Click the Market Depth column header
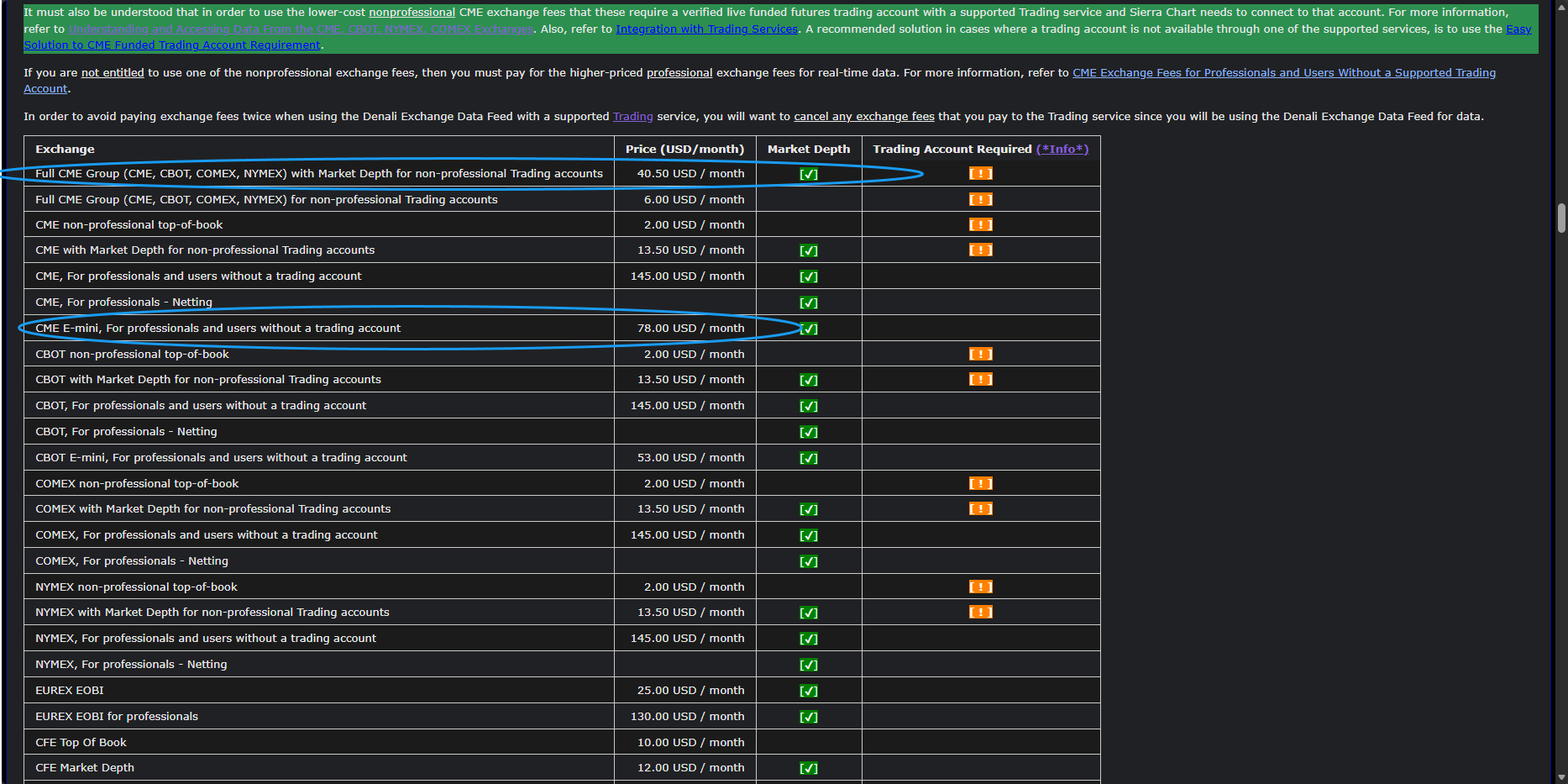The width and height of the screenshot is (1568, 784). (x=808, y=149)
